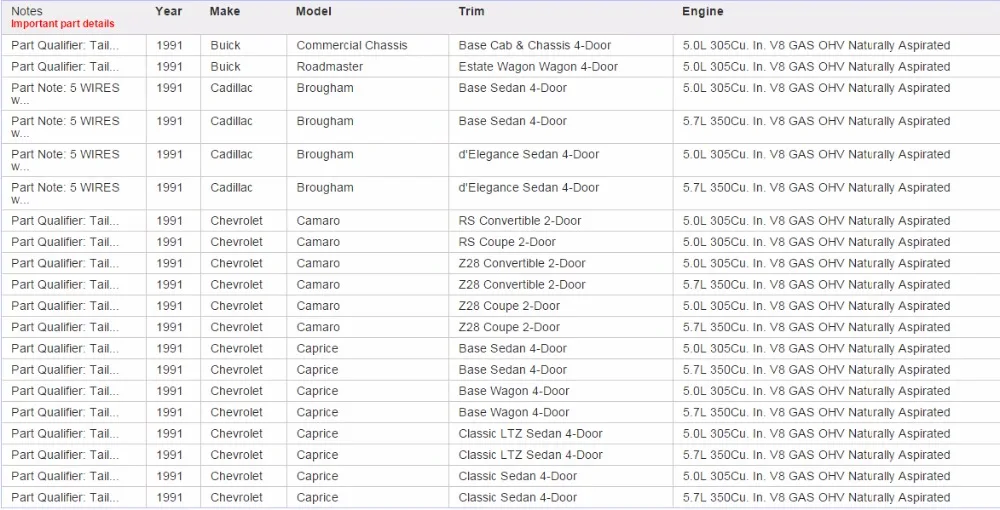Click the engine cell in the Roadmaster row
Image resolution: width=1000 pixels, height=510 pixels.
pos(816,66)
